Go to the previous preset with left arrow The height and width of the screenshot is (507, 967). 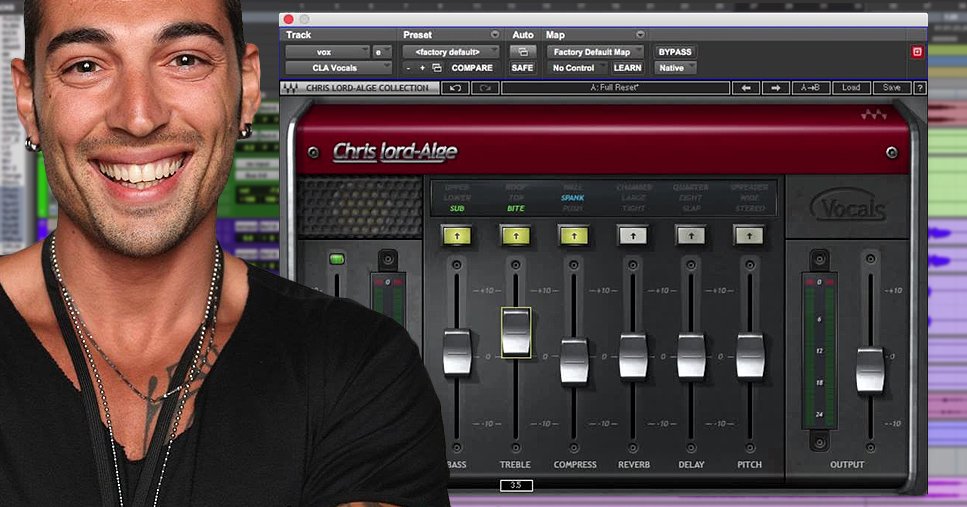coord(745,88)
